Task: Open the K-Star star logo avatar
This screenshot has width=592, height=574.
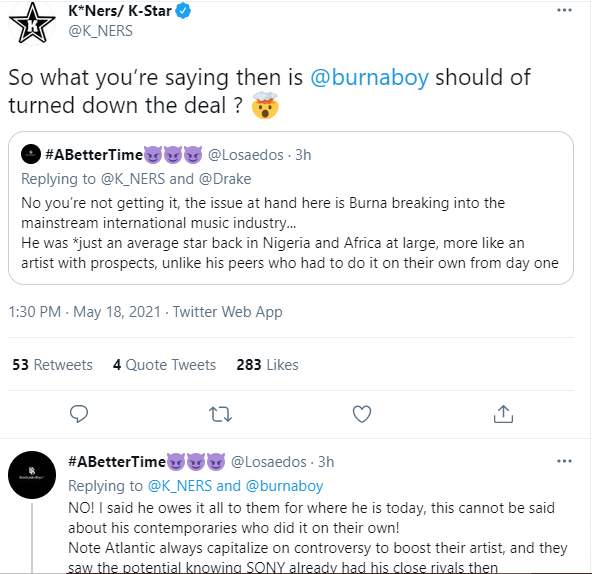Action: coord(32,23)
